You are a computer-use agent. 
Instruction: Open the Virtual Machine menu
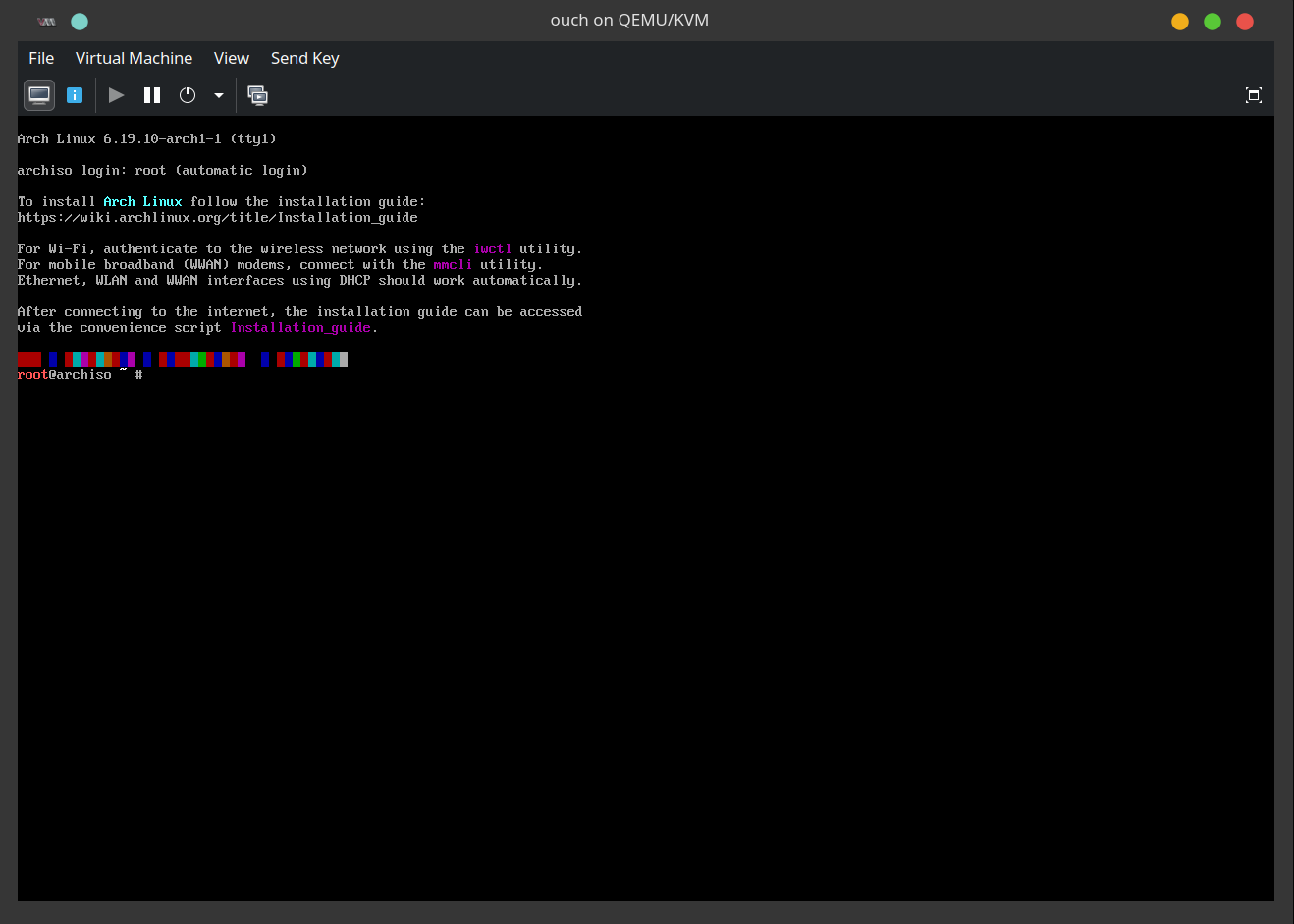click(134, 58)
